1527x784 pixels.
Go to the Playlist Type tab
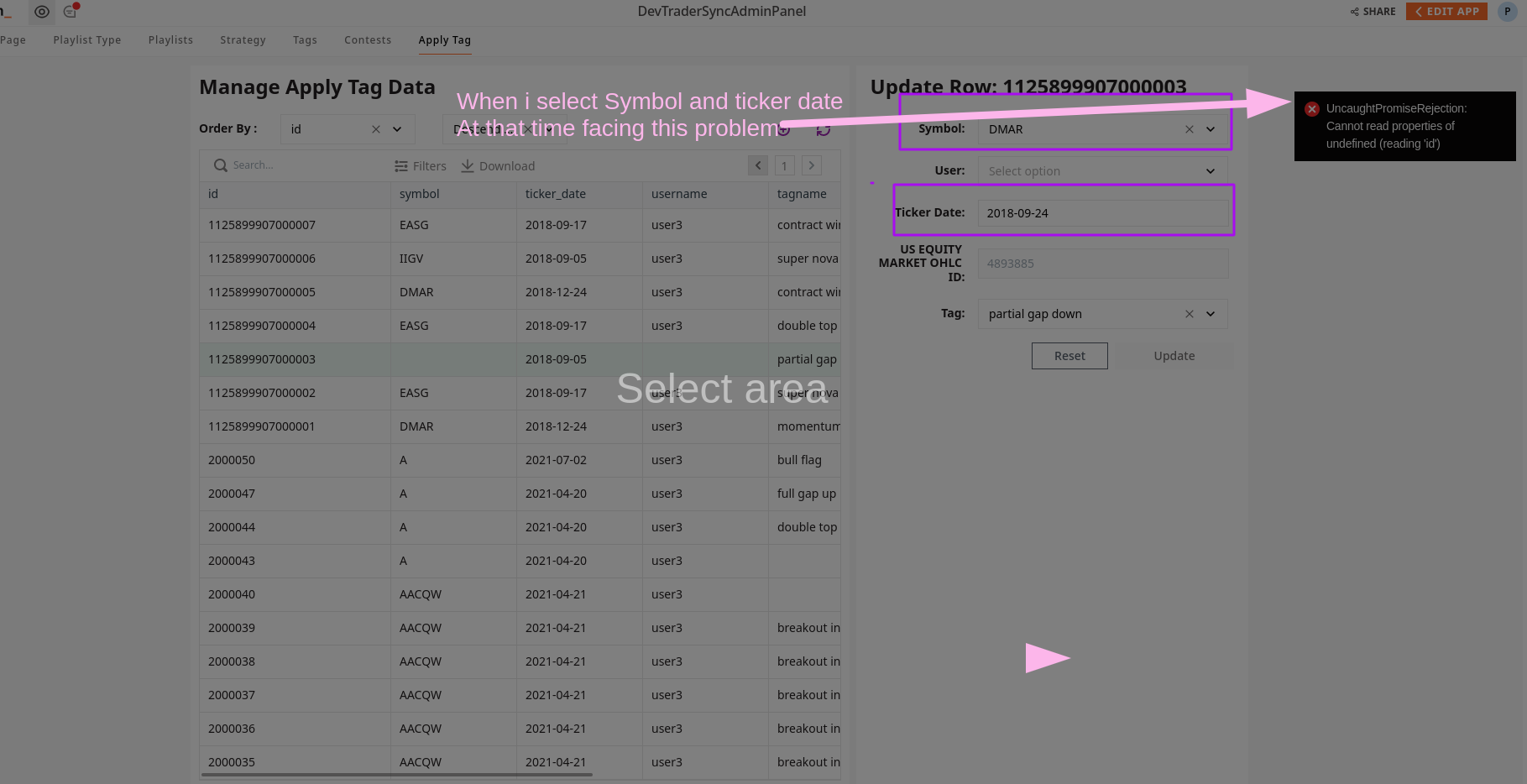[86, 39]
